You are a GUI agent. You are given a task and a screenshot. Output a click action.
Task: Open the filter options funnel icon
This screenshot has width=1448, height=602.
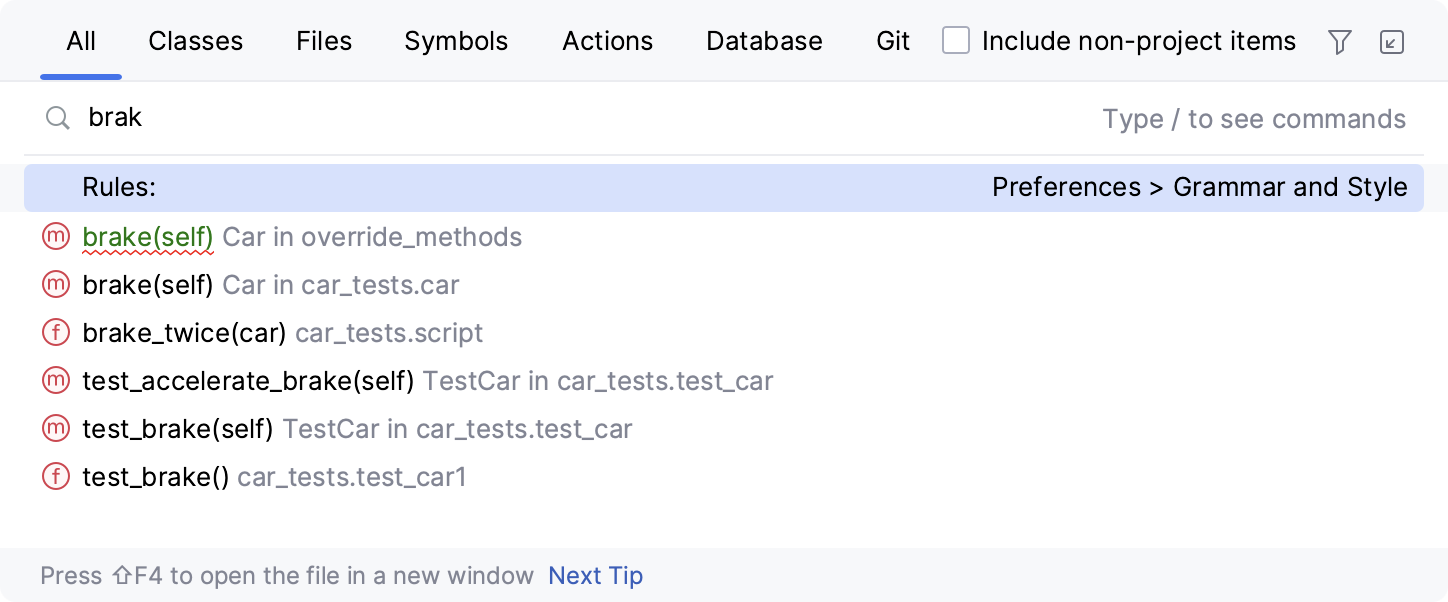tap(1340, 41)
